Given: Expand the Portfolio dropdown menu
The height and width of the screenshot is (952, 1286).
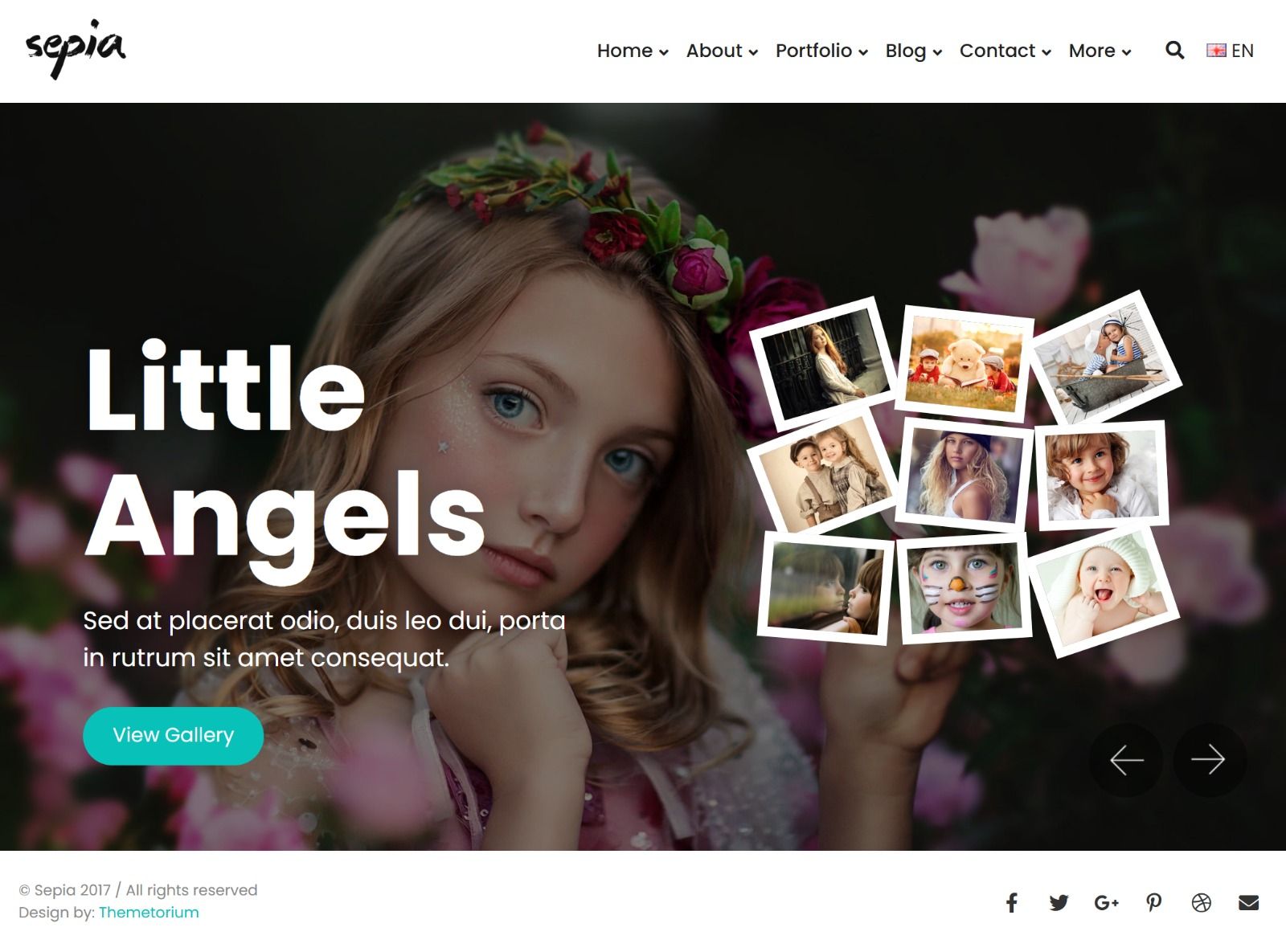Looking at the screenshot, I should (x=821, y=51).
